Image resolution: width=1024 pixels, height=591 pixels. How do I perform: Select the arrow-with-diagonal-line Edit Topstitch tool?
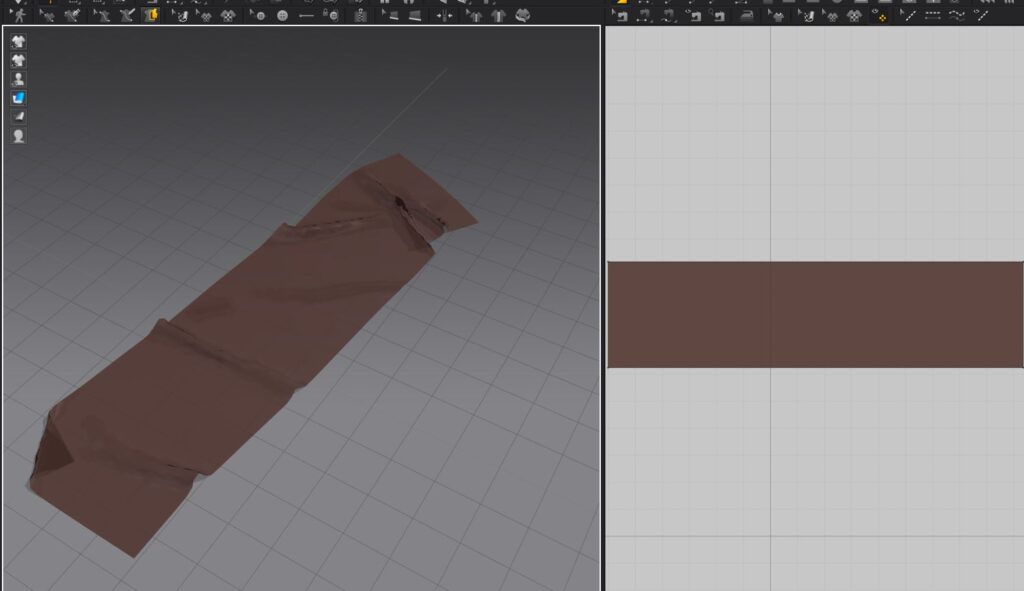[x=908, y=15]
